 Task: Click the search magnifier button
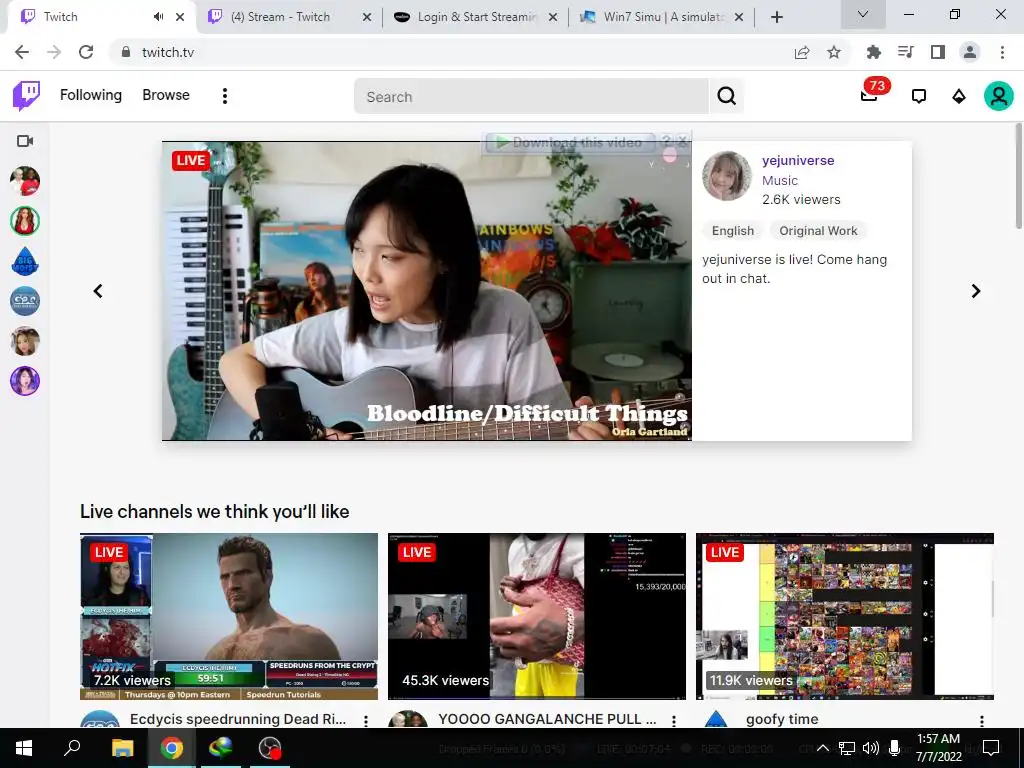coord(726,97)
